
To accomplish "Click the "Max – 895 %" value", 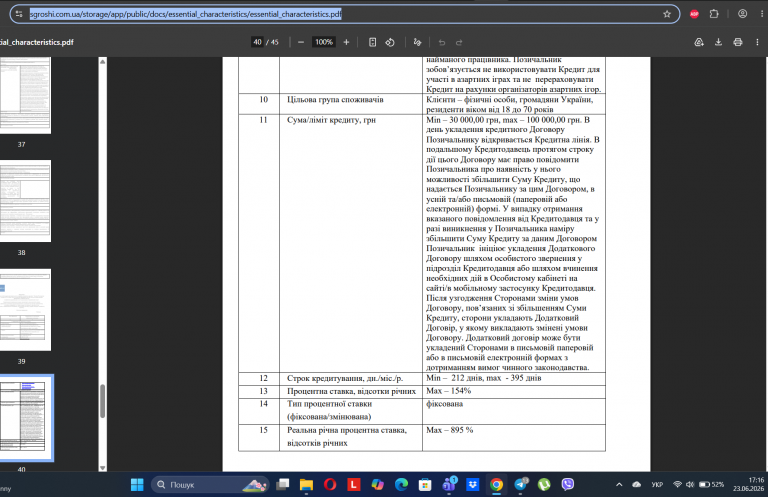I will pos(449,430).
